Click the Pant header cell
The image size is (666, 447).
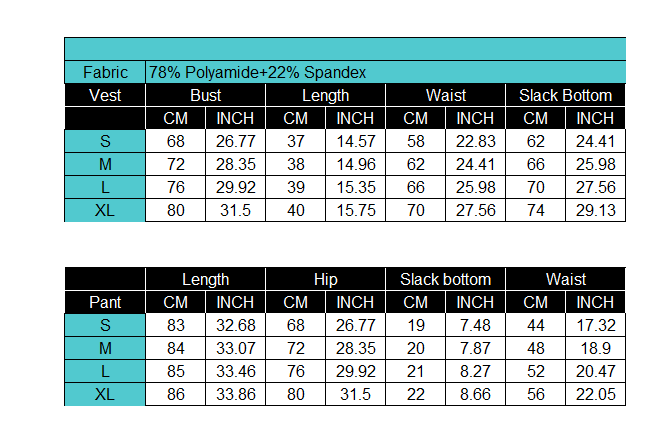[105, 302]
